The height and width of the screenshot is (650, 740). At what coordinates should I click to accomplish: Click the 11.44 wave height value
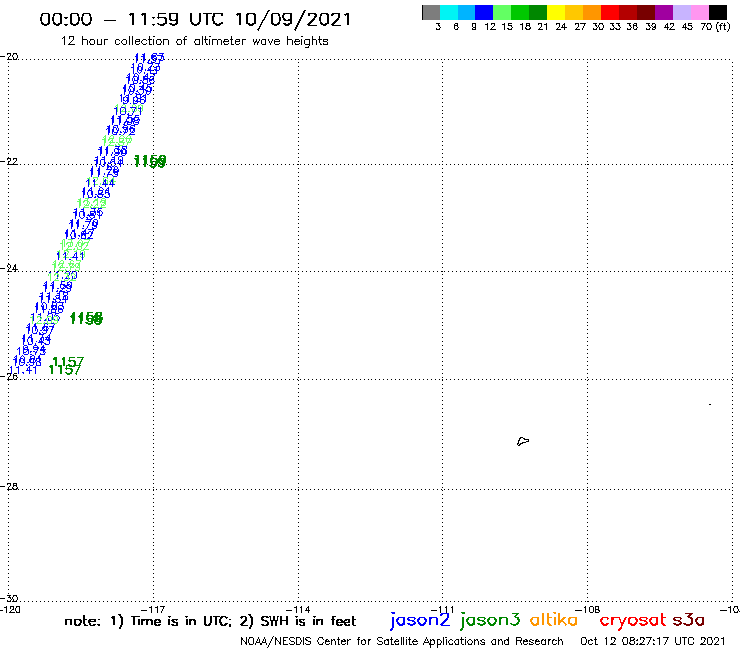pos(101,183)
